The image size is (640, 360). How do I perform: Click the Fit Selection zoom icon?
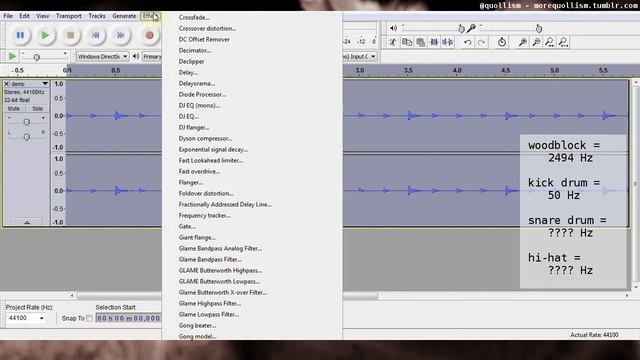(550, 42)
